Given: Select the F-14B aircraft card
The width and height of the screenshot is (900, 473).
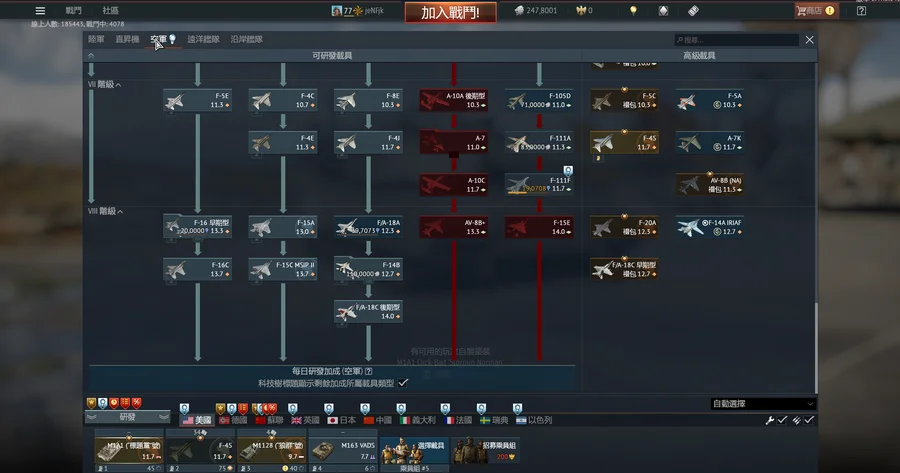Looking at the screenshot, I should click(x=368, y=269).
